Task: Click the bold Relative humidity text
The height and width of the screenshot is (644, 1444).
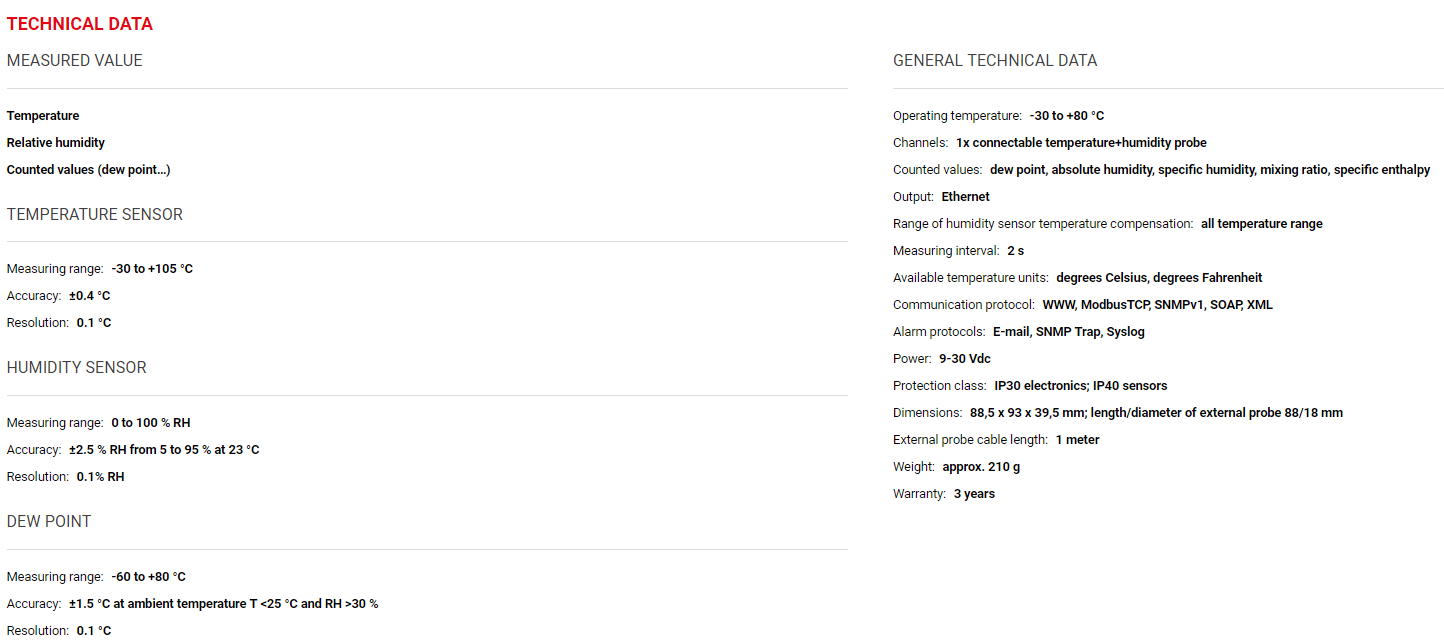Action: 56,143
